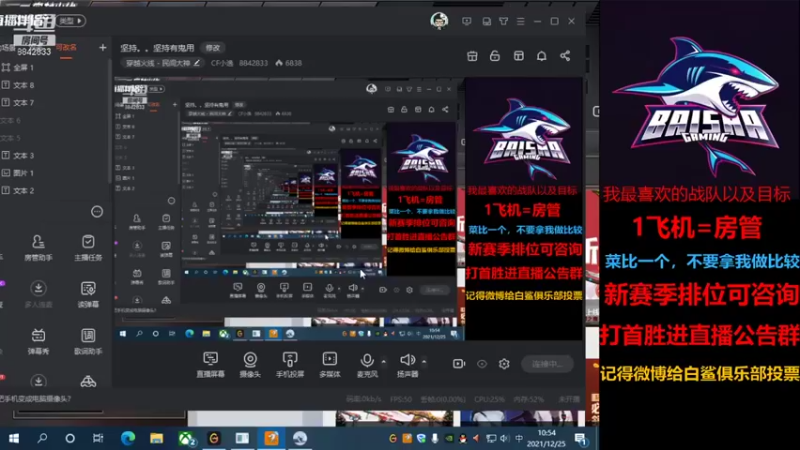The width and height of the screenshot is (800, 450).
Task: Expand the microphone options arrow
Action: 384,361
